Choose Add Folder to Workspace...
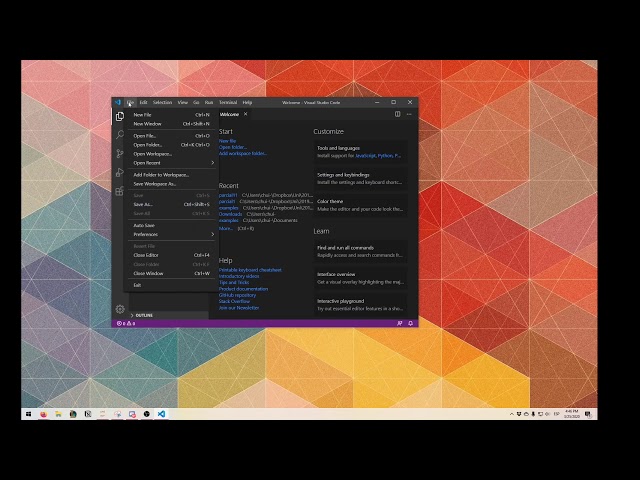The width and height of the screenshot is (640, 480). (171, 175)
